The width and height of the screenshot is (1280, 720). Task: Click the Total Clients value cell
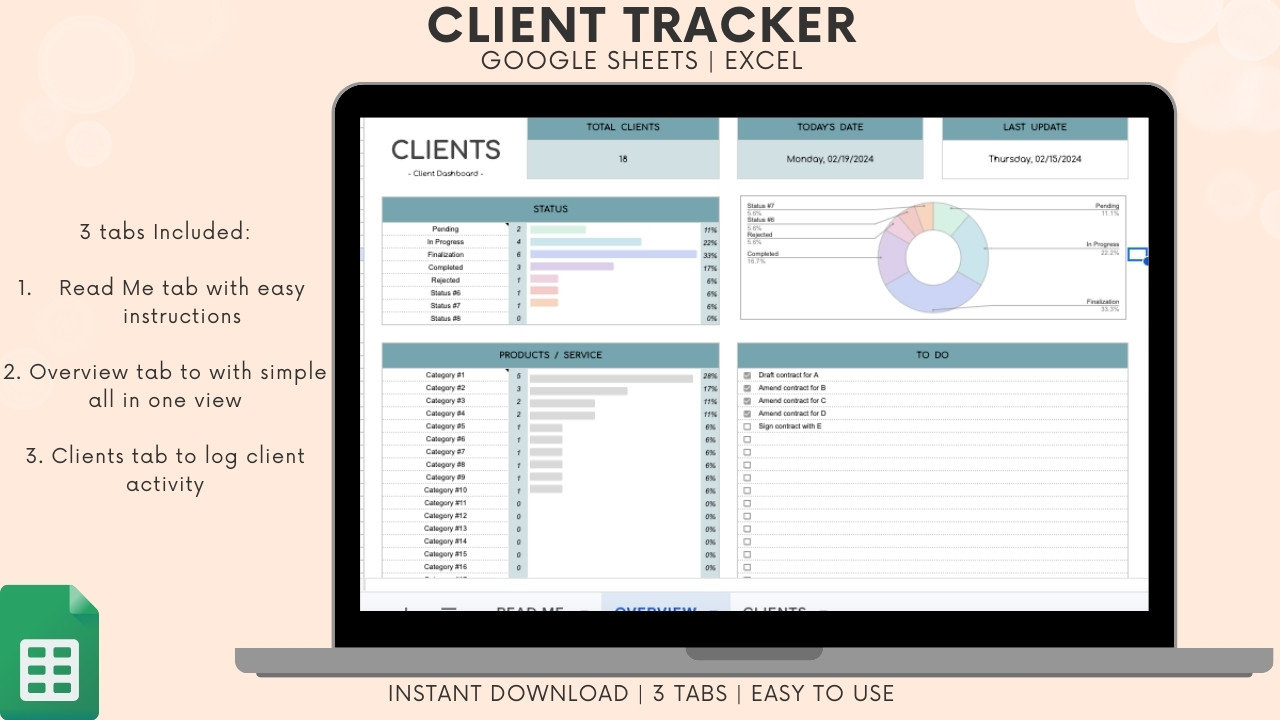tap(623, 159)
